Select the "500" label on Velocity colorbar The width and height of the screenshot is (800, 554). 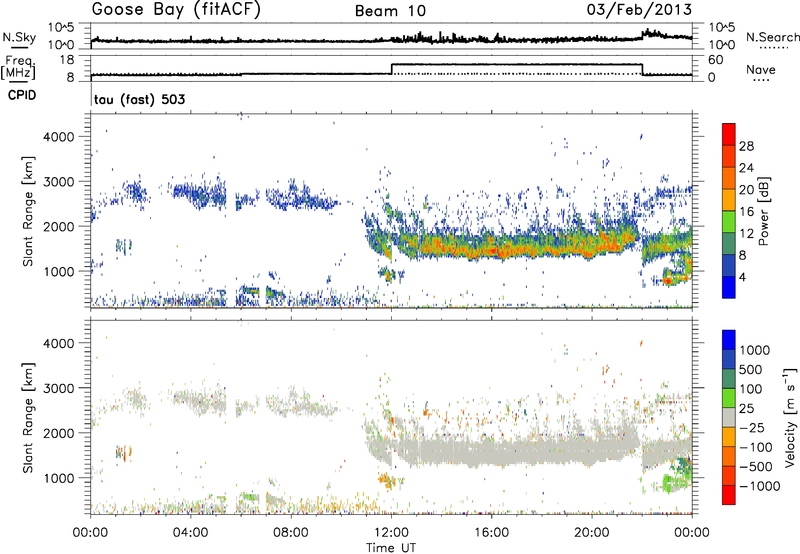click(751, 369)
